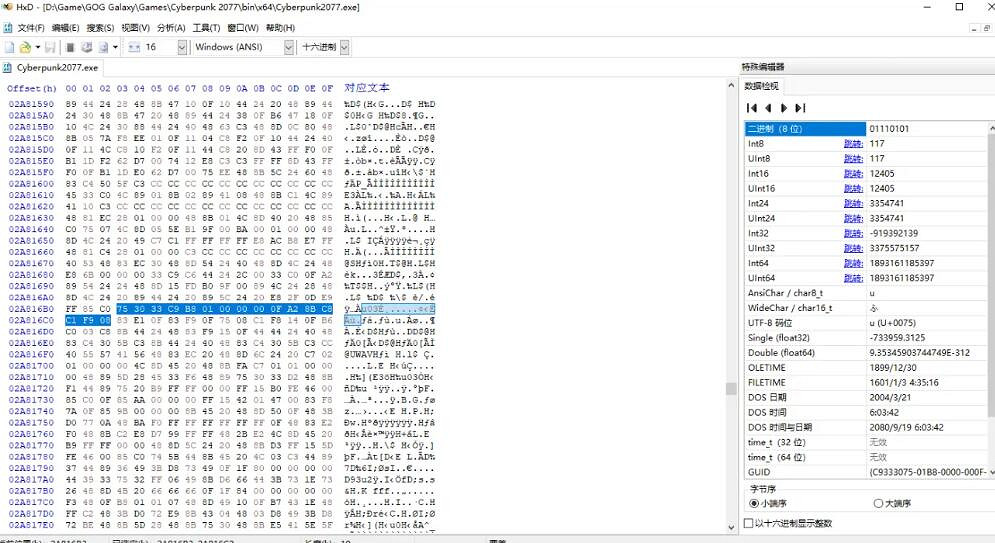Click the bytes-per-row width icon

click(134, 48)
